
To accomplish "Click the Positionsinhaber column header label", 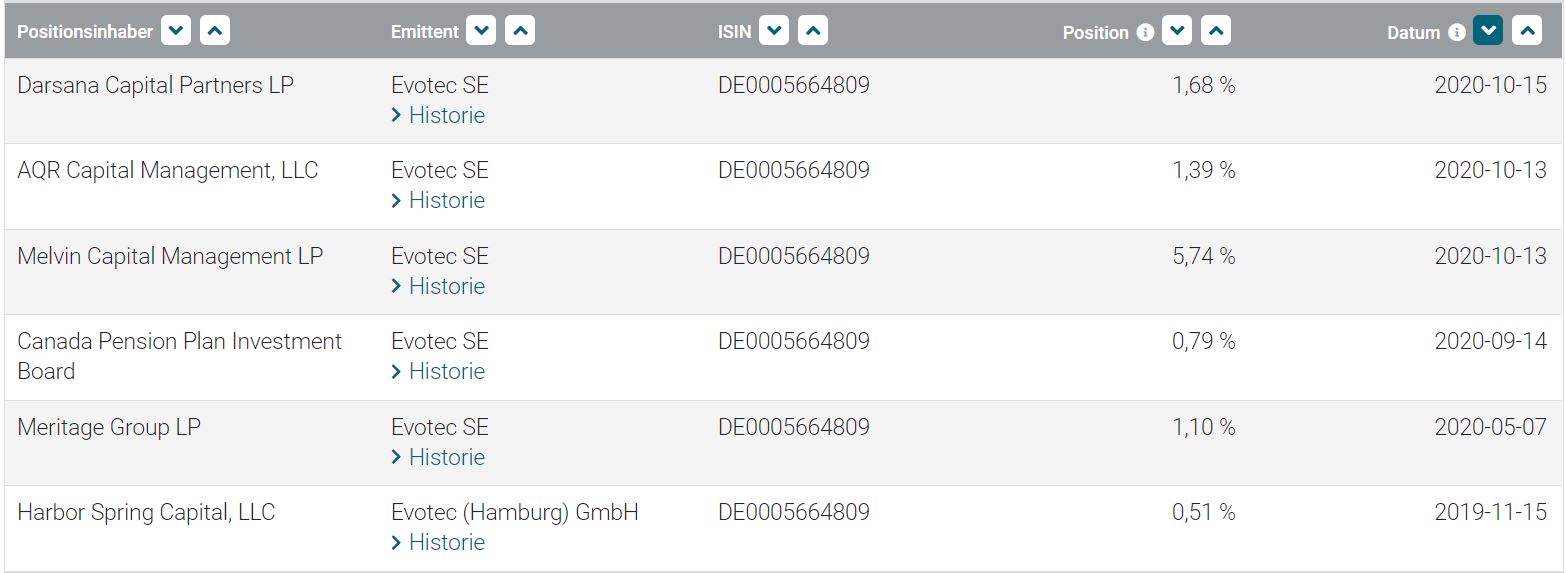I will pos(85,32).
